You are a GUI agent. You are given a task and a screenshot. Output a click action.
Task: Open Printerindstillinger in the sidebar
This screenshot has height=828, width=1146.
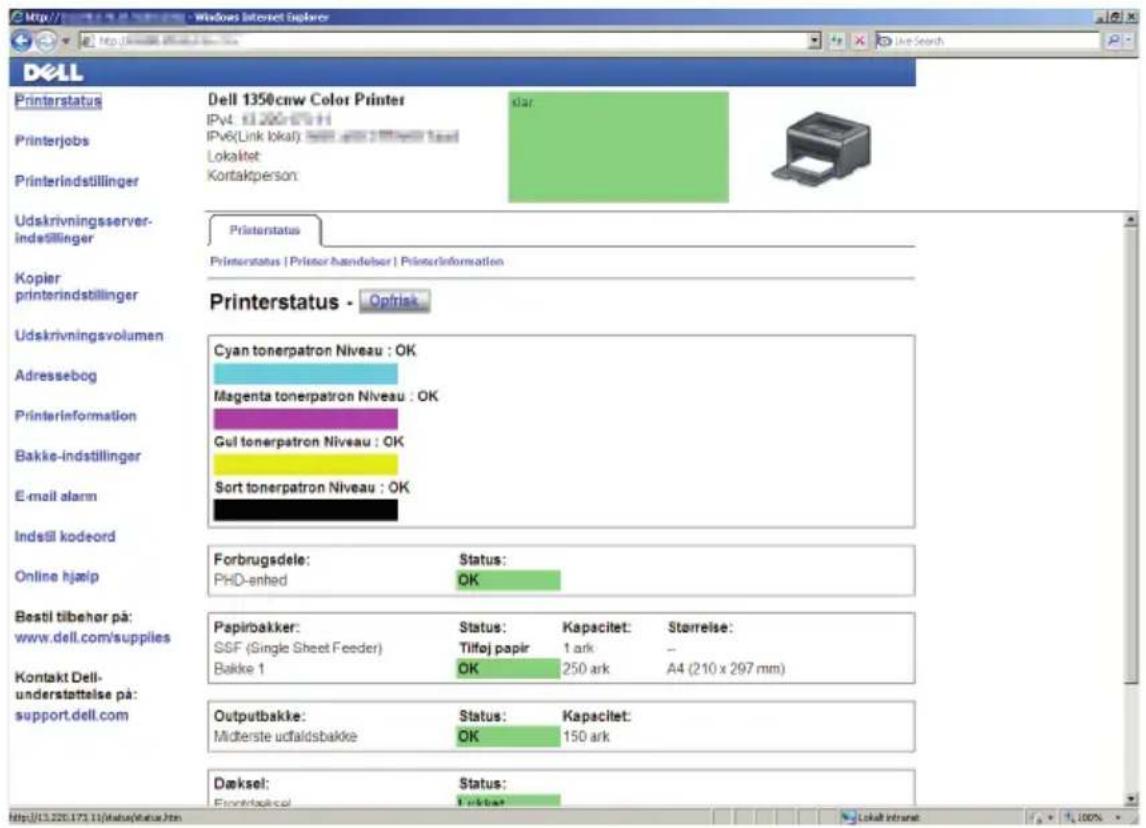click(77, 181)
